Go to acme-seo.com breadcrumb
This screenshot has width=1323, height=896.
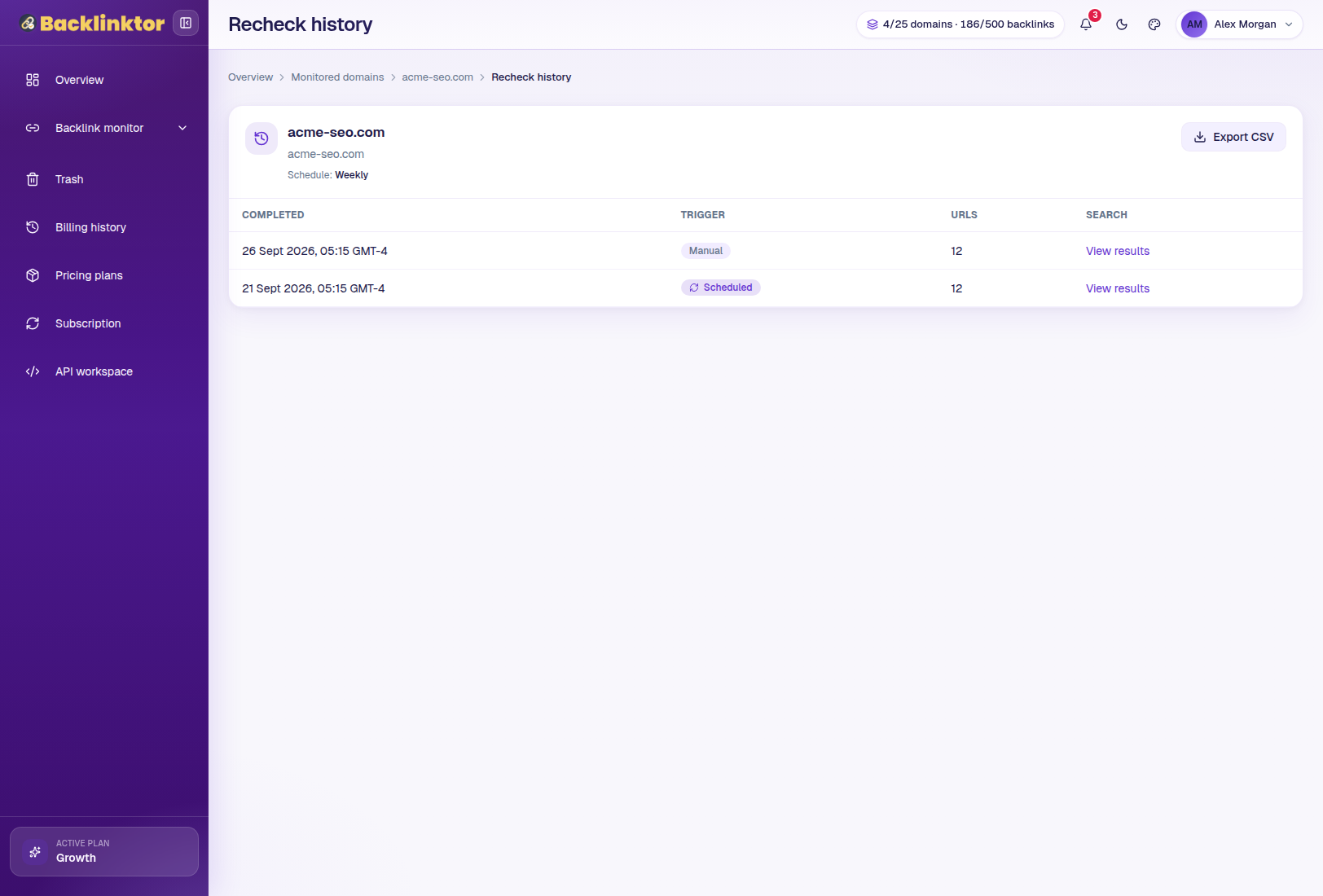[x=437, y=77]
